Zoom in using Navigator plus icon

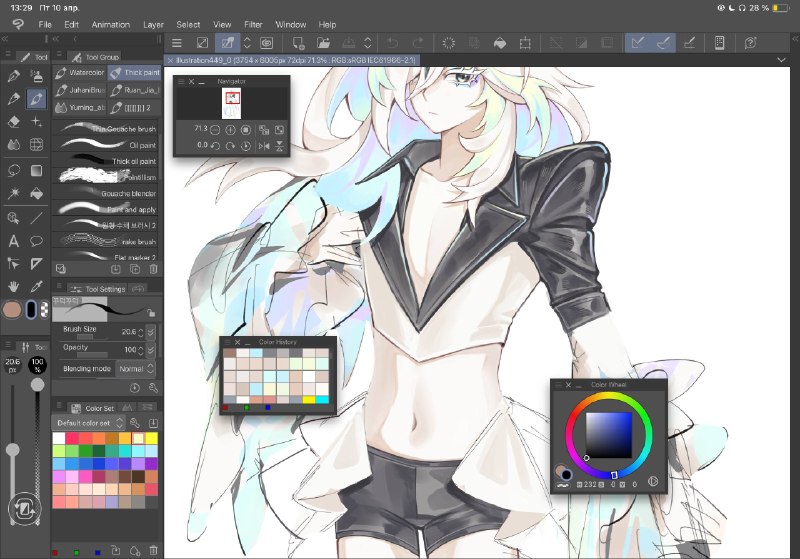click(x=230, y=130)
